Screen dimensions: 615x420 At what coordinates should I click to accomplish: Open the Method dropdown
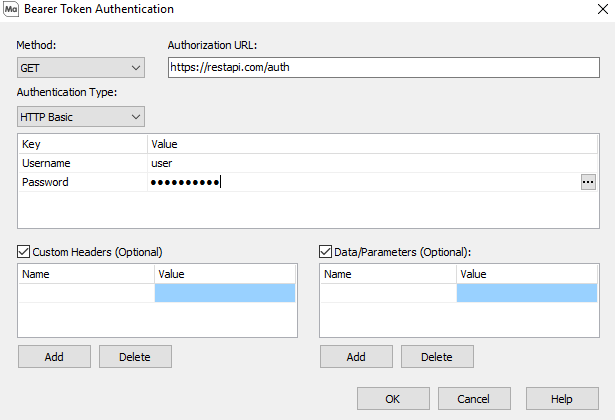pos(81,68)
